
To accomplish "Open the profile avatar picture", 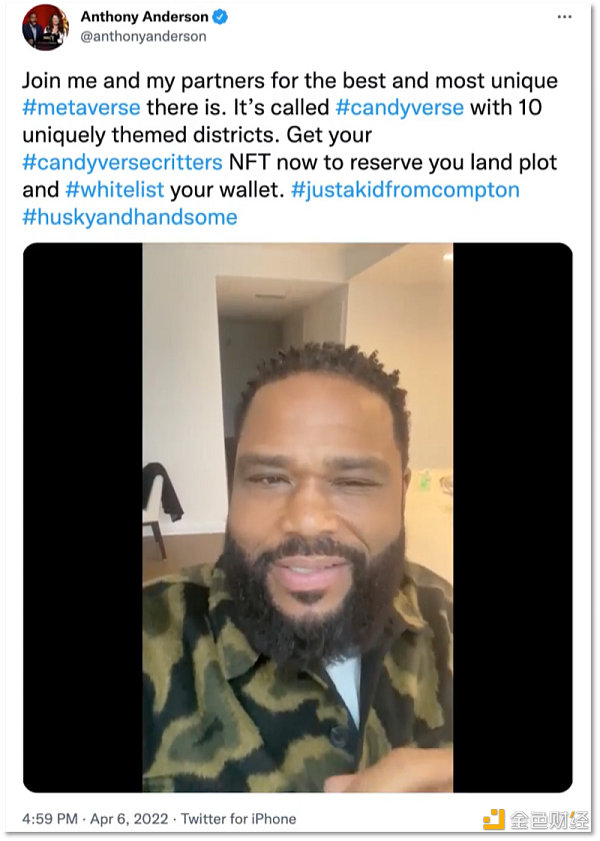I will 45,27.
